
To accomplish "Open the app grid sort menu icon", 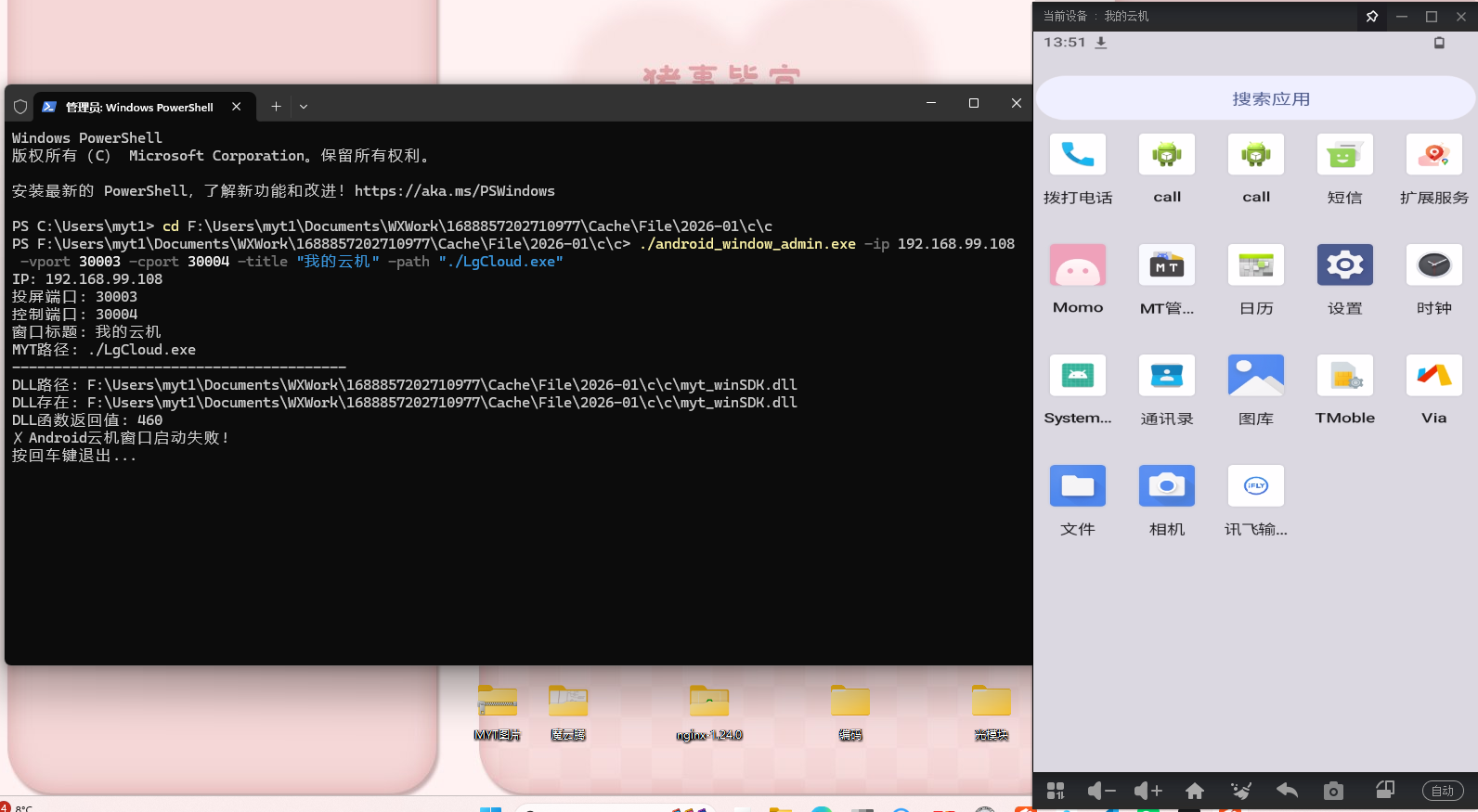I will 1056,791.
